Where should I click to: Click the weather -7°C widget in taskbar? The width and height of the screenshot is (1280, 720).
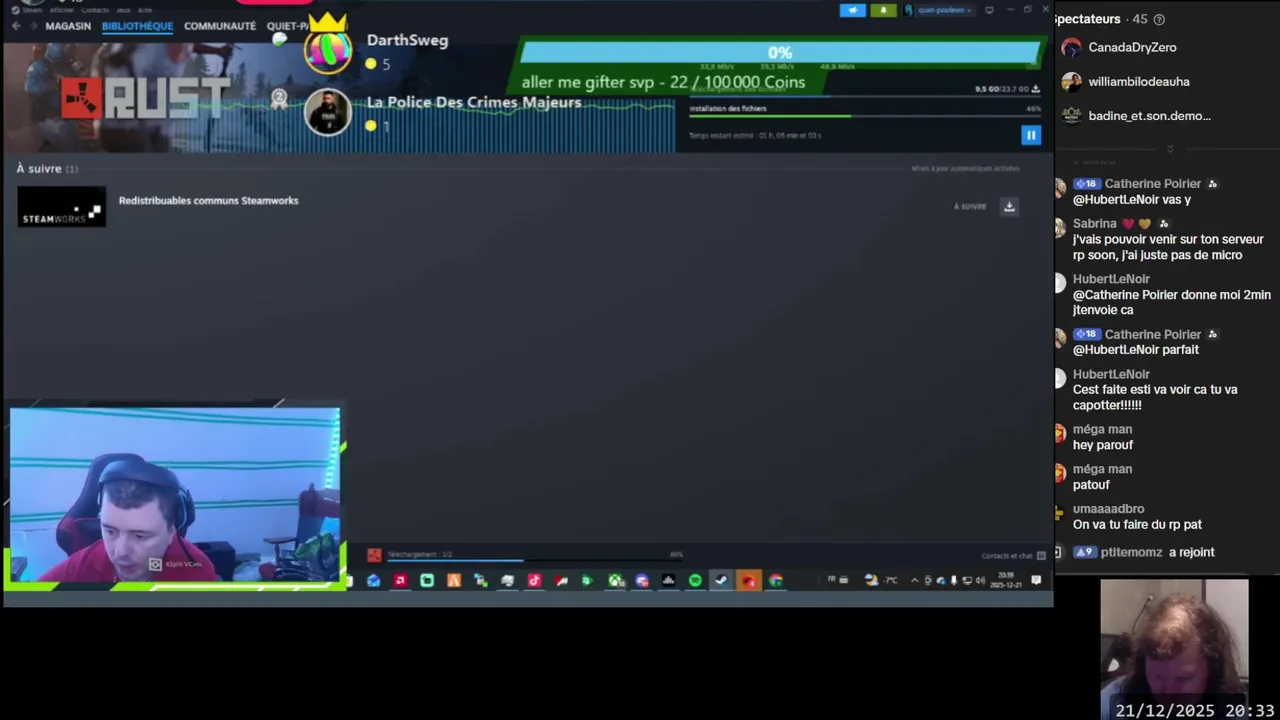880,580
